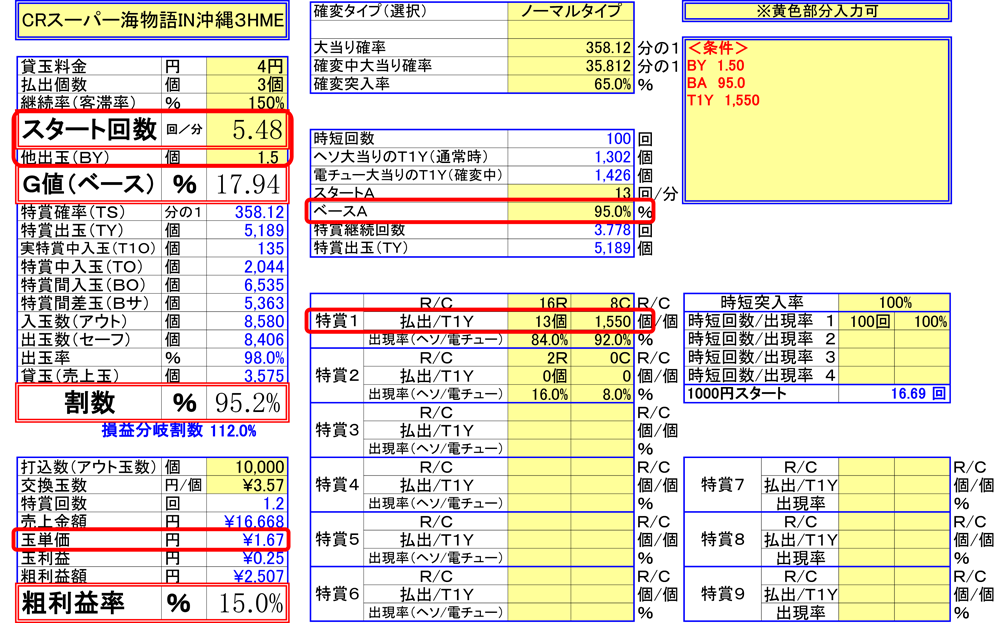Click the 確変突入率 value 65.0%
This screenshot has height=623, width=1000.
point(571,84)
